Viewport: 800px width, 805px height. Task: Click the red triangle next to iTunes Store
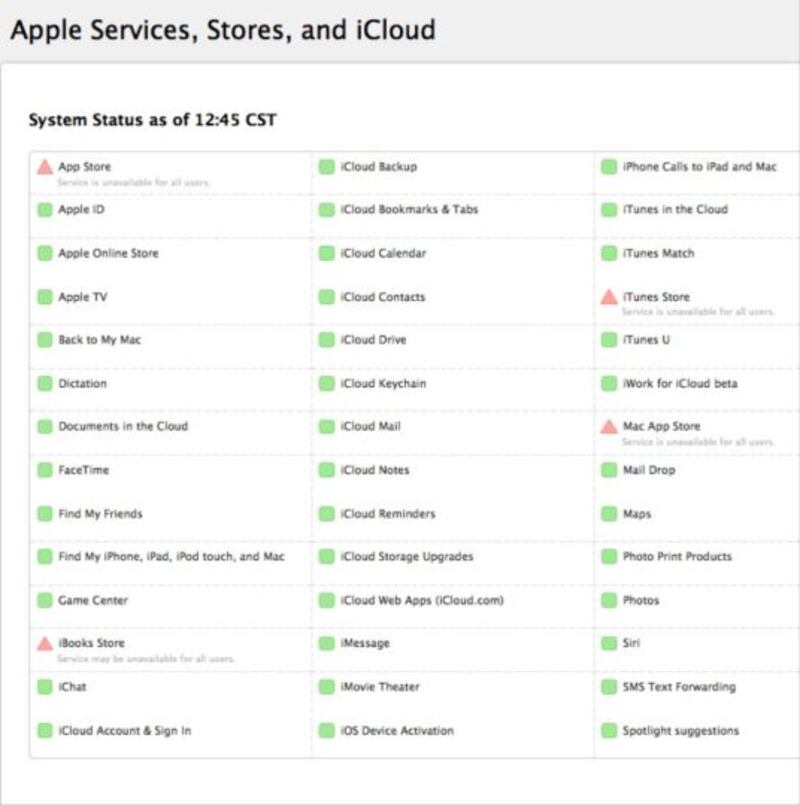tap(609, 297)
